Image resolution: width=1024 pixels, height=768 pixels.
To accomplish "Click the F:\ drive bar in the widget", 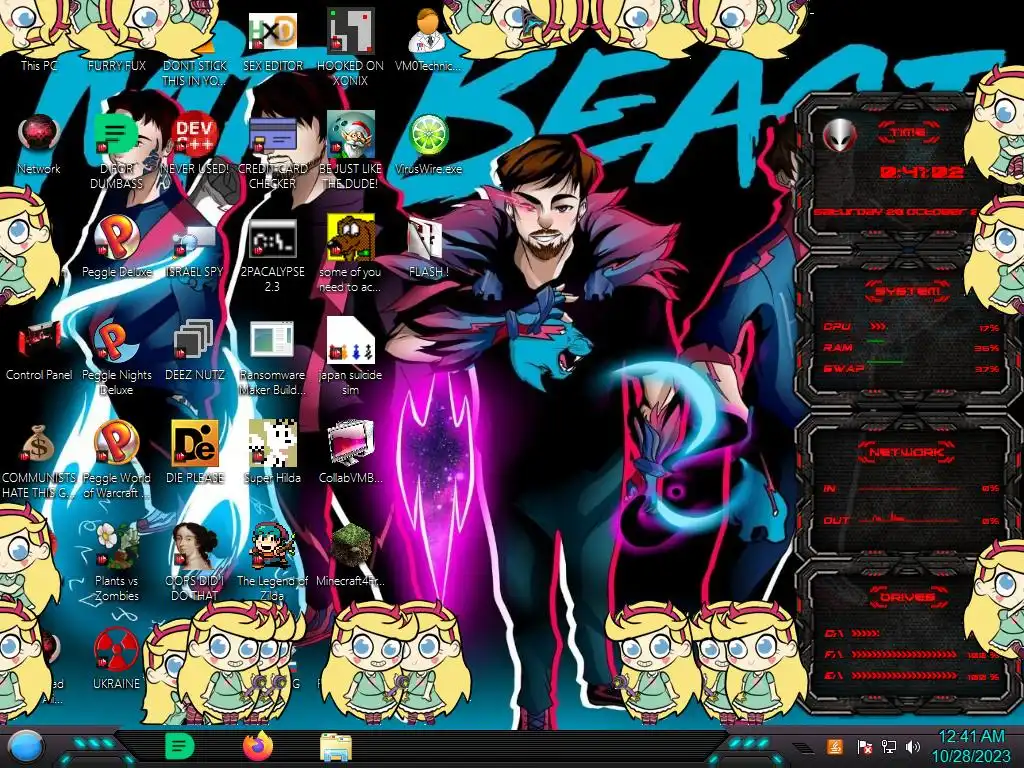I will coord(906,654).
